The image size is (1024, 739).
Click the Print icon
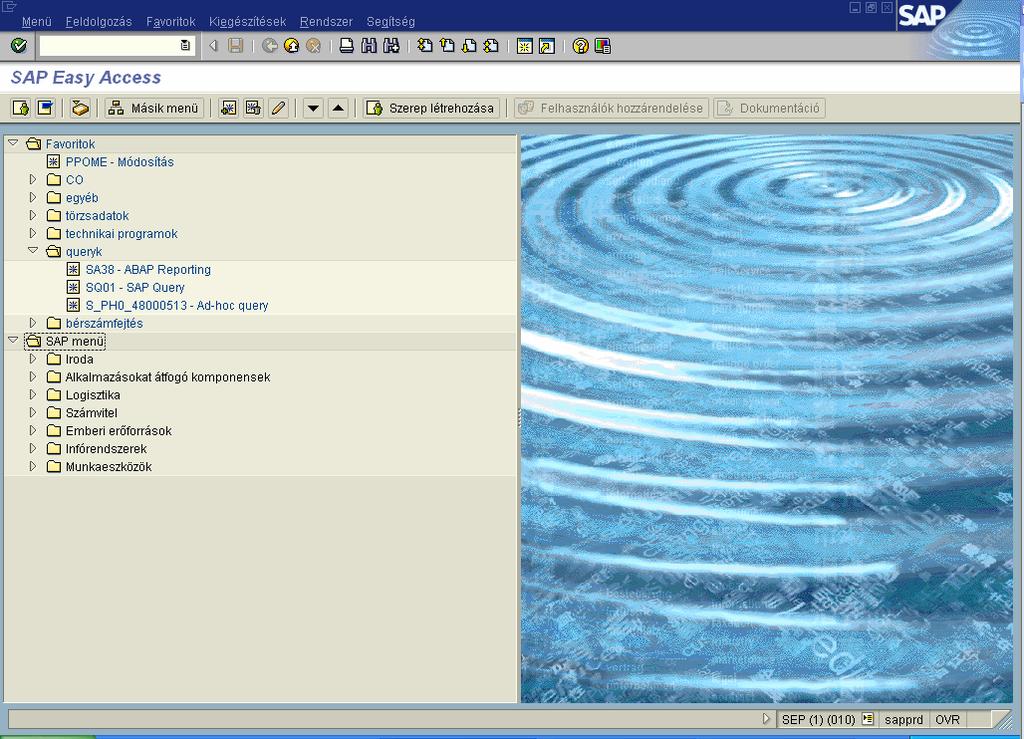pos(347,46)
